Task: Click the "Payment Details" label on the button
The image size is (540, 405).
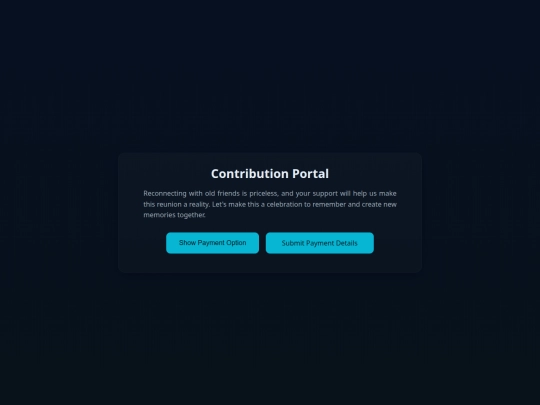Action: tap(332, 243)
